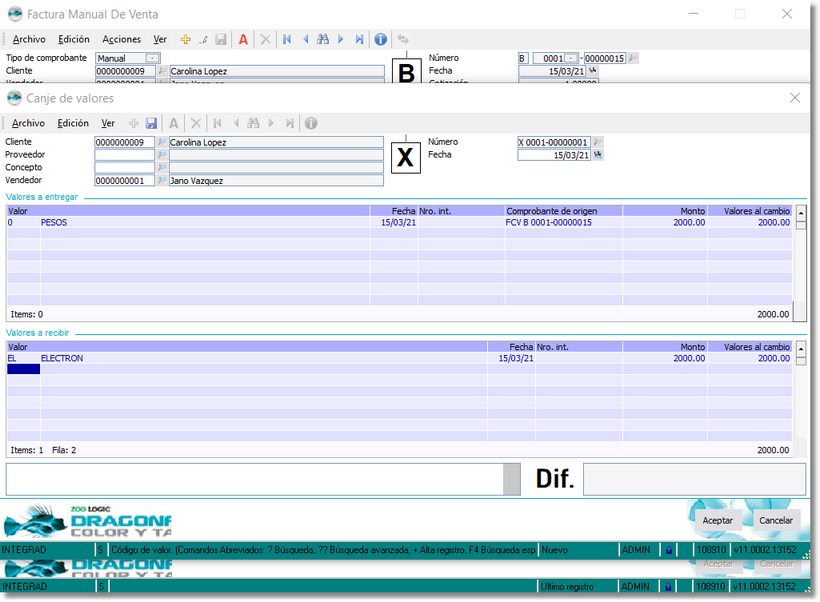The image size is (820, 602).
Task: Click the blue Info icon in Factura toolbar
Action: (x=380, y=39)
